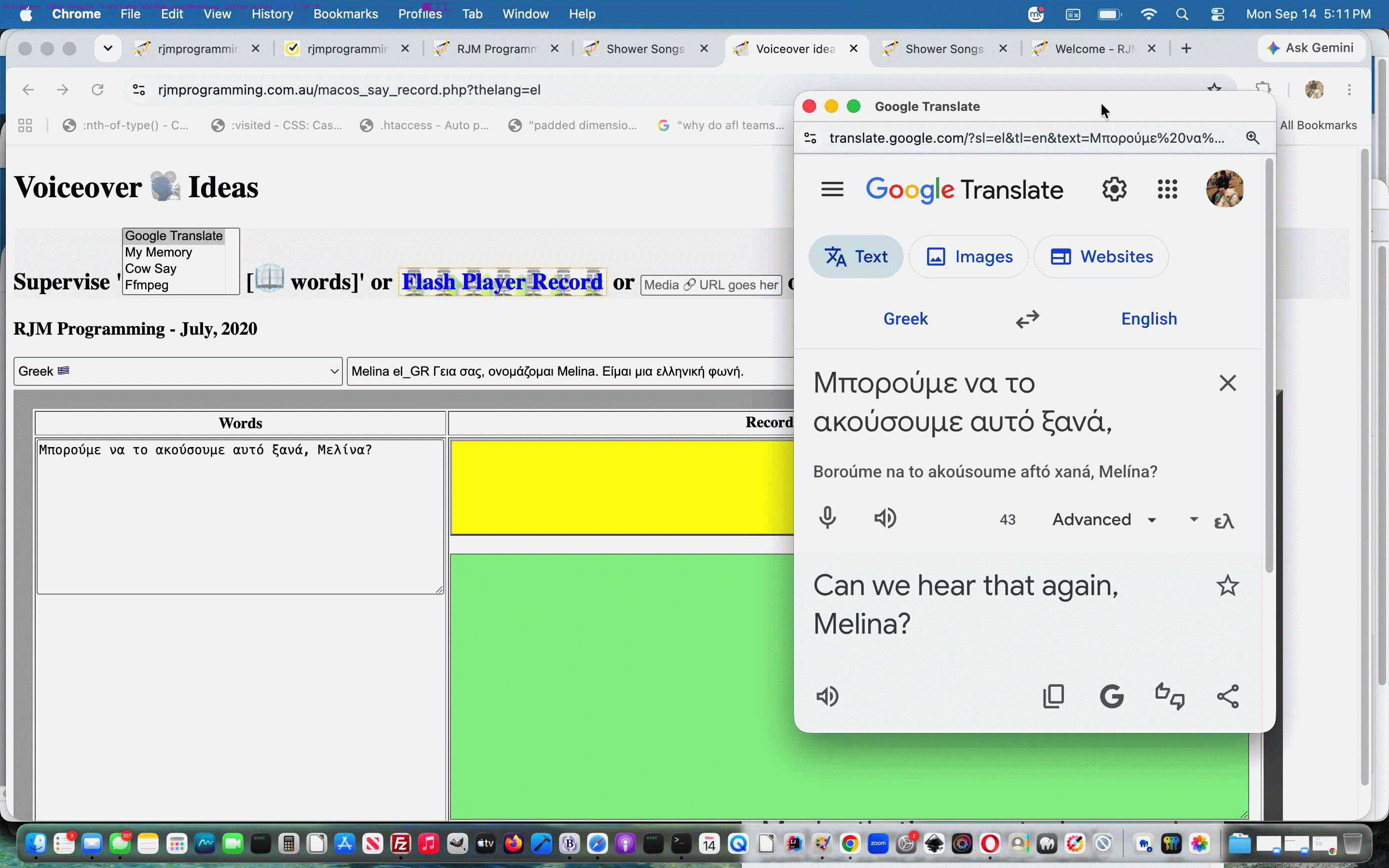Viewport: 1389px width, 868px height.
Task: Save translation with the star icon
Action: pyautogui.click(x=1227, y=585)
